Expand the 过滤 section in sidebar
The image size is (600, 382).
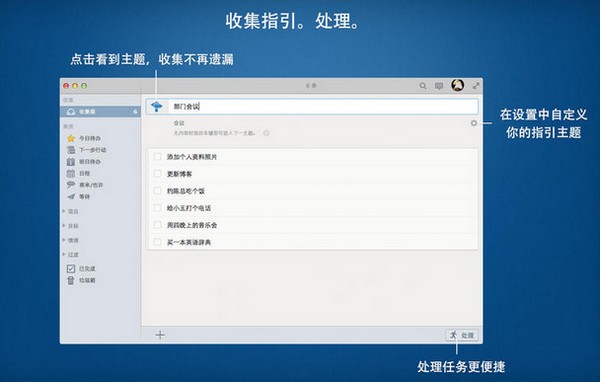click(x=70, y=255)
